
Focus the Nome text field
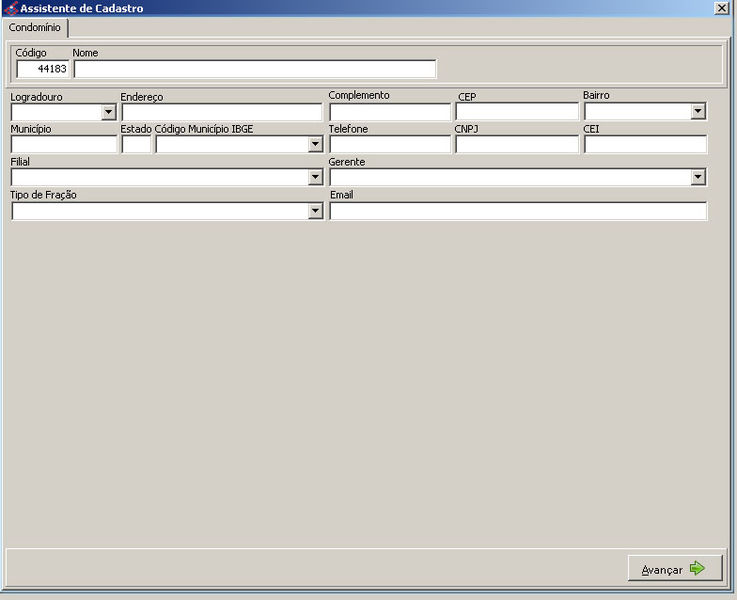(255, 69)
